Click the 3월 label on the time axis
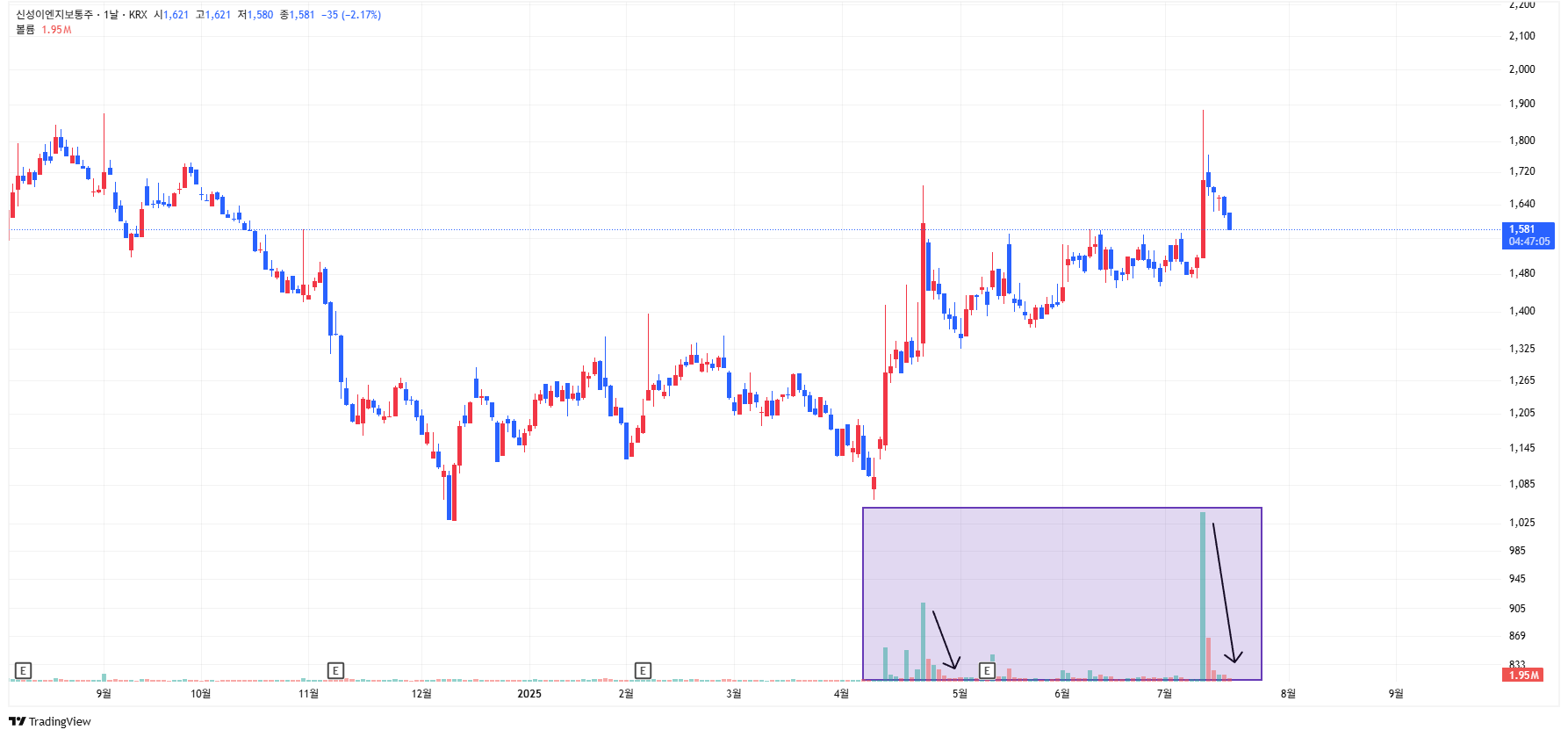Image resolution: width=1568 pixels, height=737 pixels. [734, 694]
